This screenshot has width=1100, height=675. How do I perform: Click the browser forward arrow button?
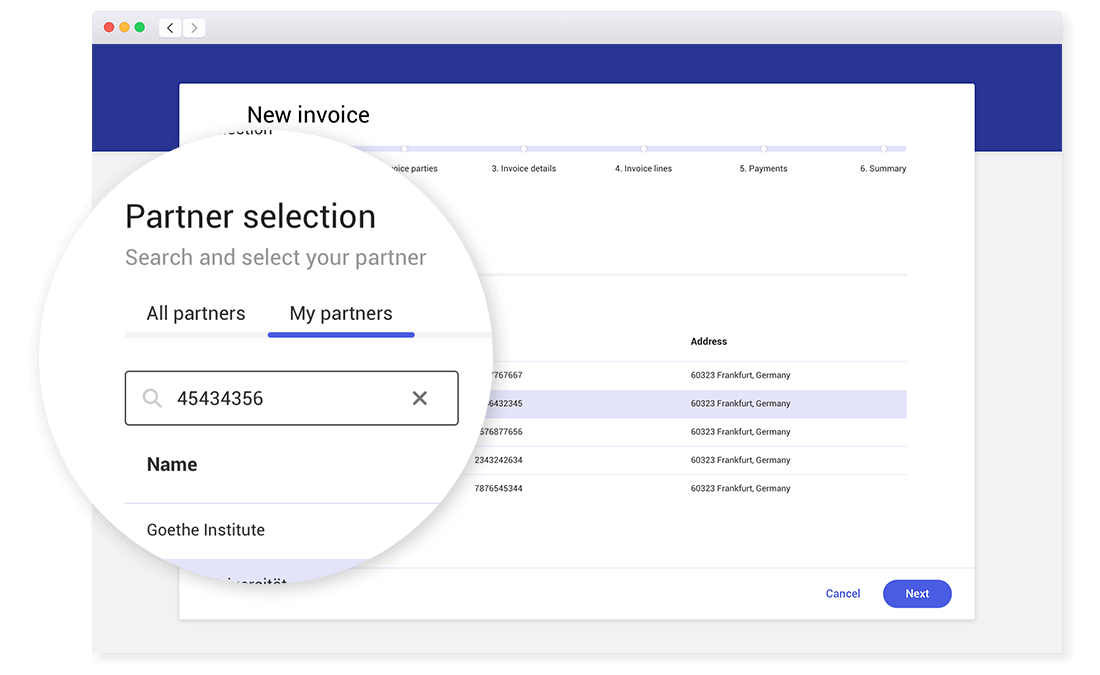coord(194,28)
